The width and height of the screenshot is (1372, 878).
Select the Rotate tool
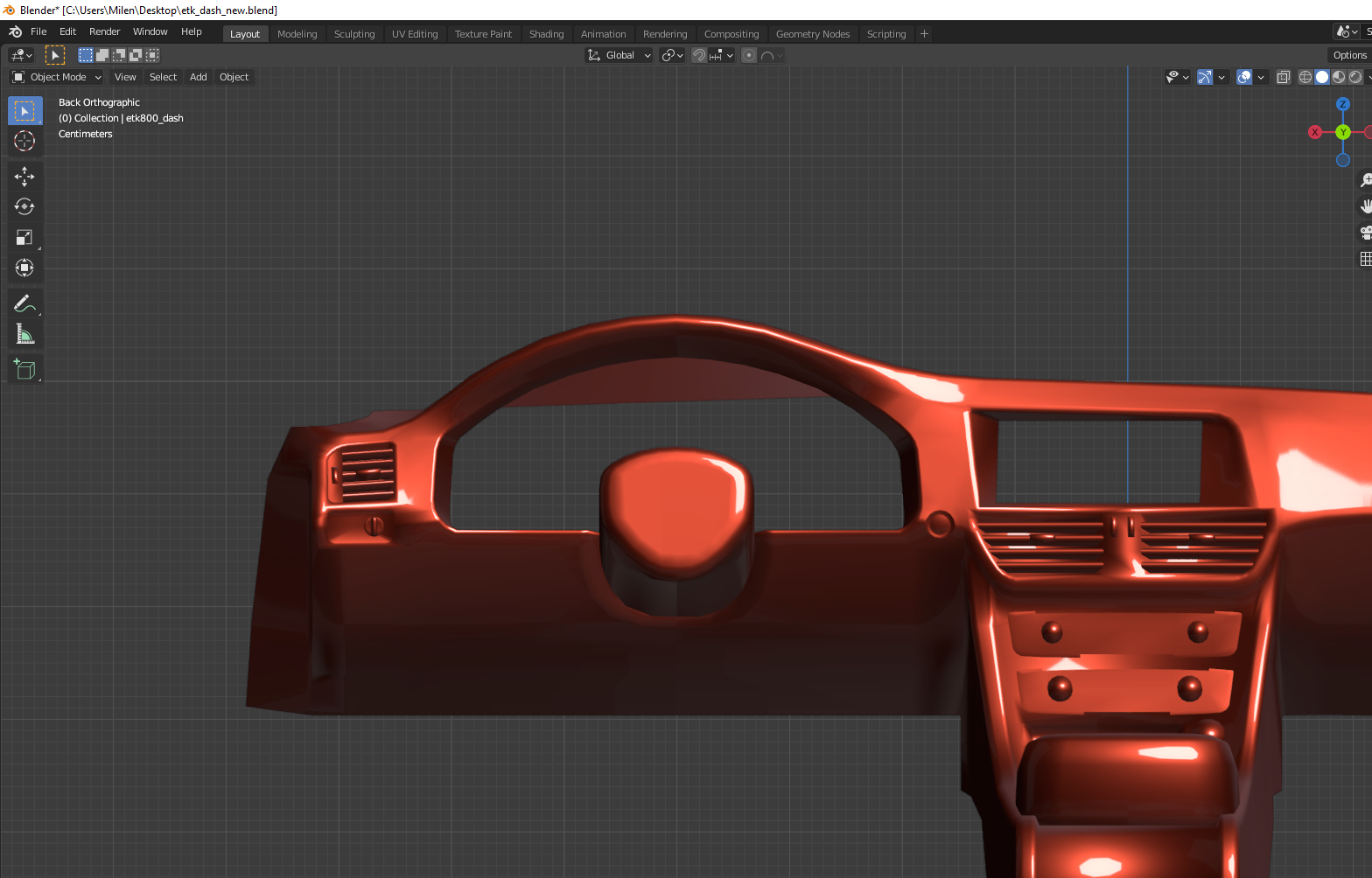coord(24,207)
